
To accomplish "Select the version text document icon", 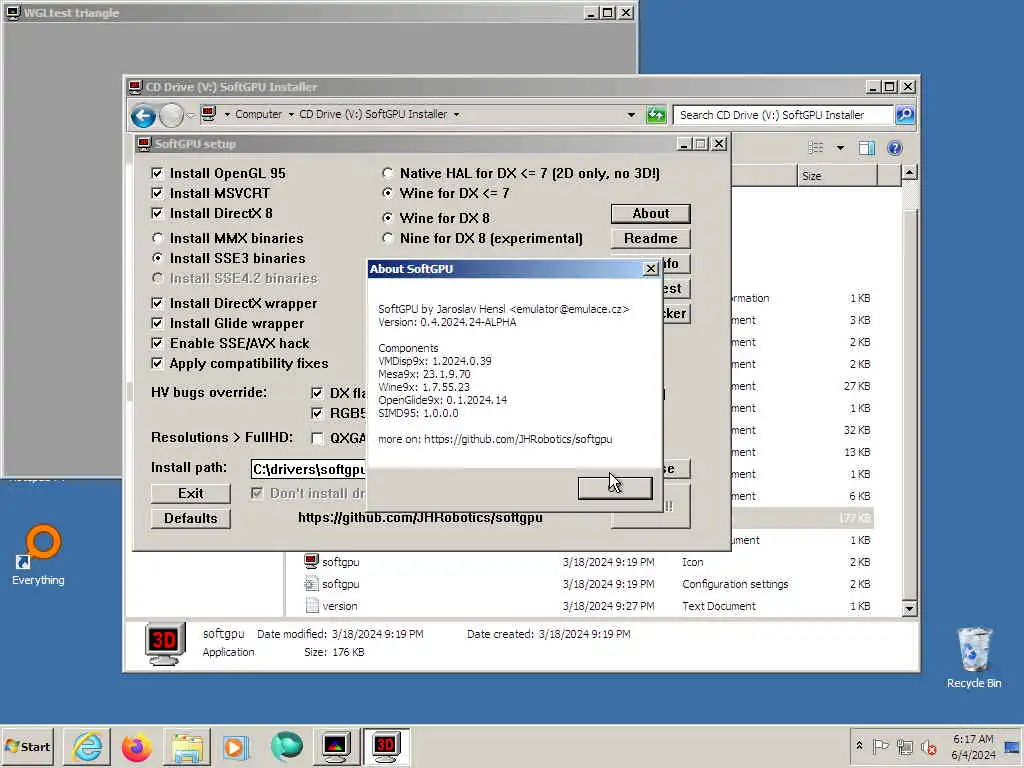I will (312, 606).
